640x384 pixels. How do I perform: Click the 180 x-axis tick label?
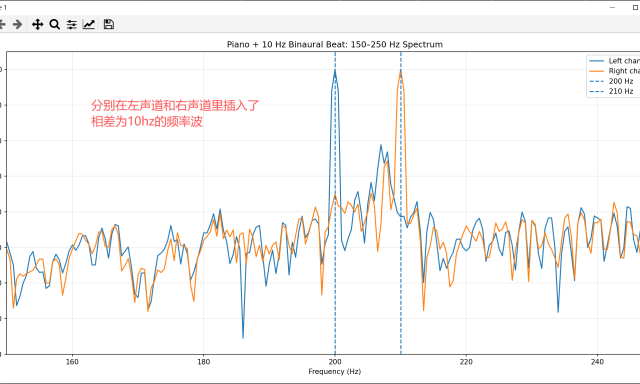click(203, 362)
